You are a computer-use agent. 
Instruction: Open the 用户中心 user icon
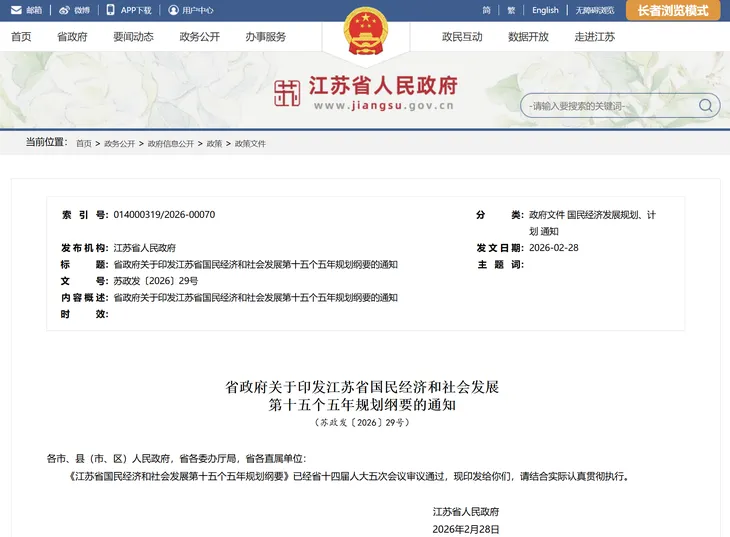click(x=173, y=10)
